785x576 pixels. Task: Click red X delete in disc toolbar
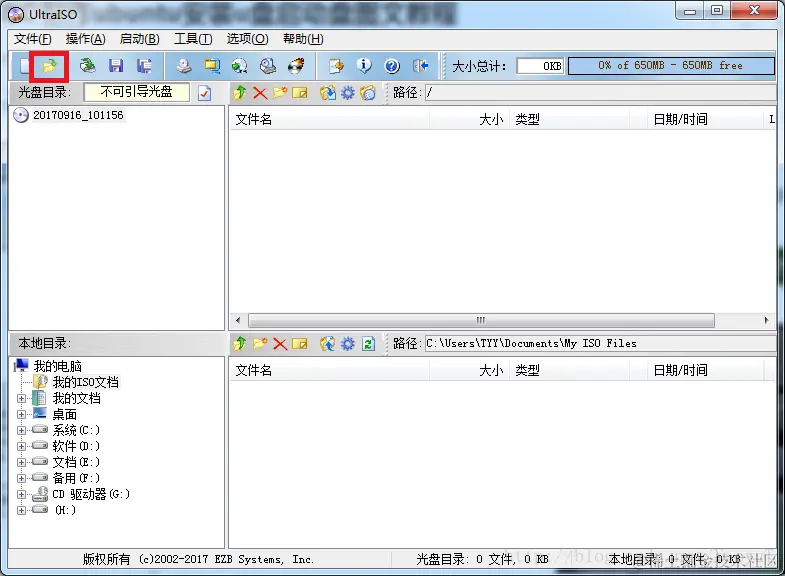(260, 93)
